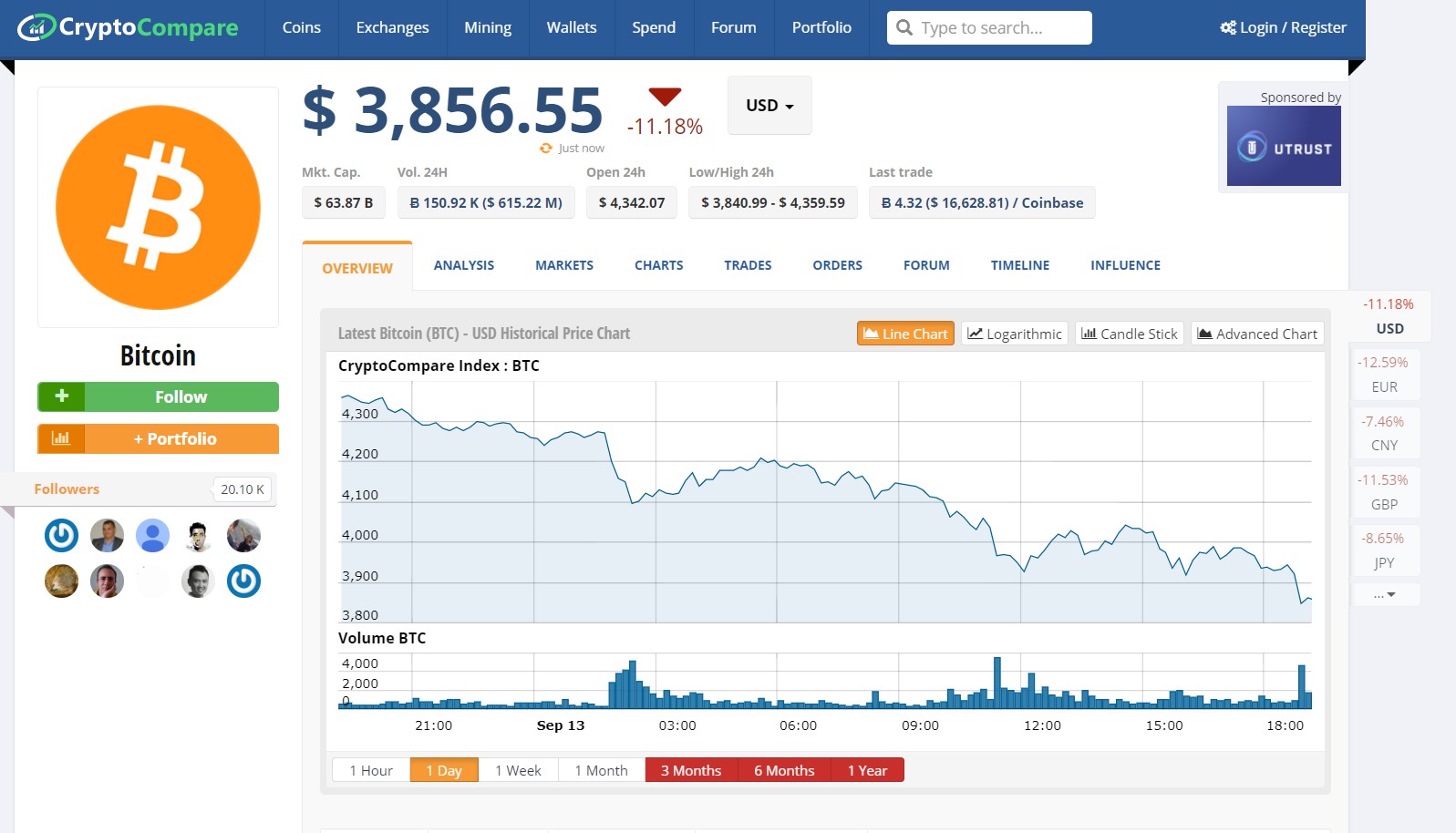Viewport: 1456px width, 833px height.
Task: Open the Exchanges nav menu
Action: 392,27
